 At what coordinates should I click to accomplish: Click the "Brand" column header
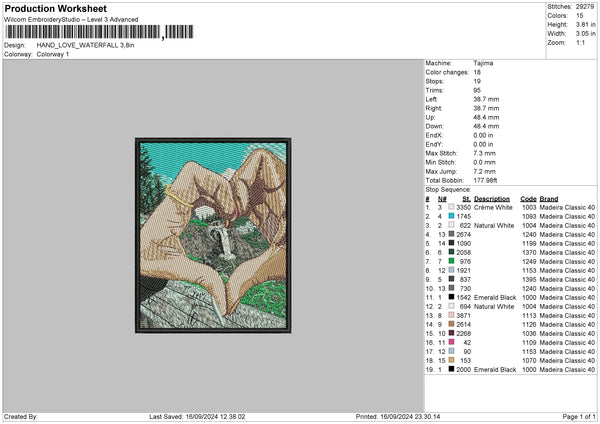tap(549, 199)
